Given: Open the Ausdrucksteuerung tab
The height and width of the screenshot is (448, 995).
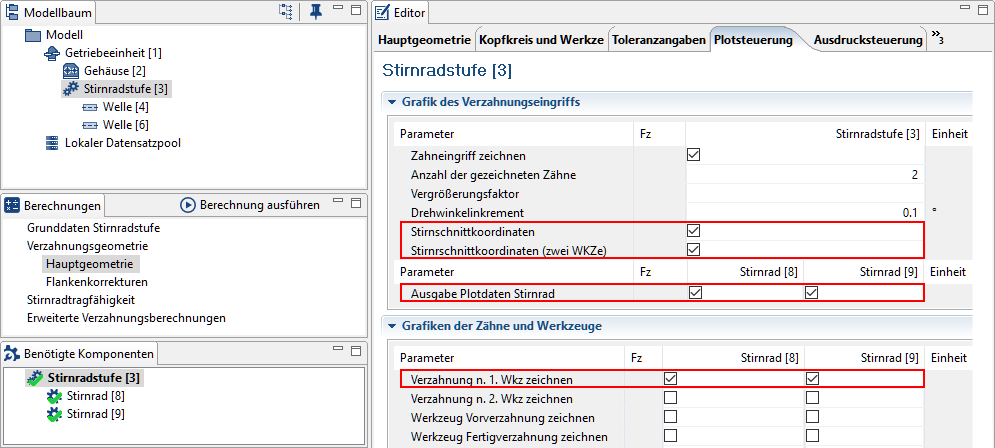Looking at the screenshot, I should pos(867,40).
